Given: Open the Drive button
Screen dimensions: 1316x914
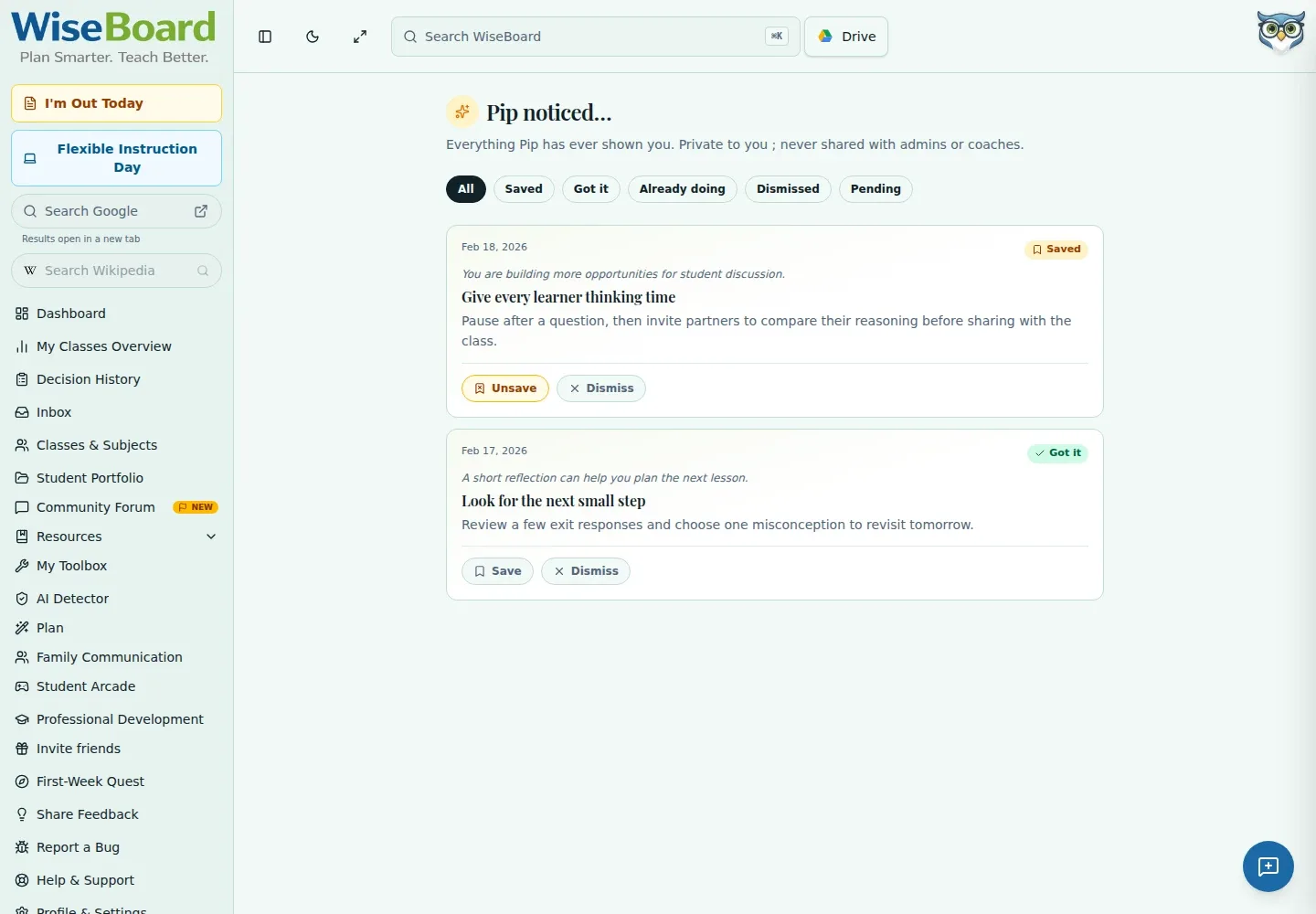Looking at the screenshot, I should click(846, 37).
